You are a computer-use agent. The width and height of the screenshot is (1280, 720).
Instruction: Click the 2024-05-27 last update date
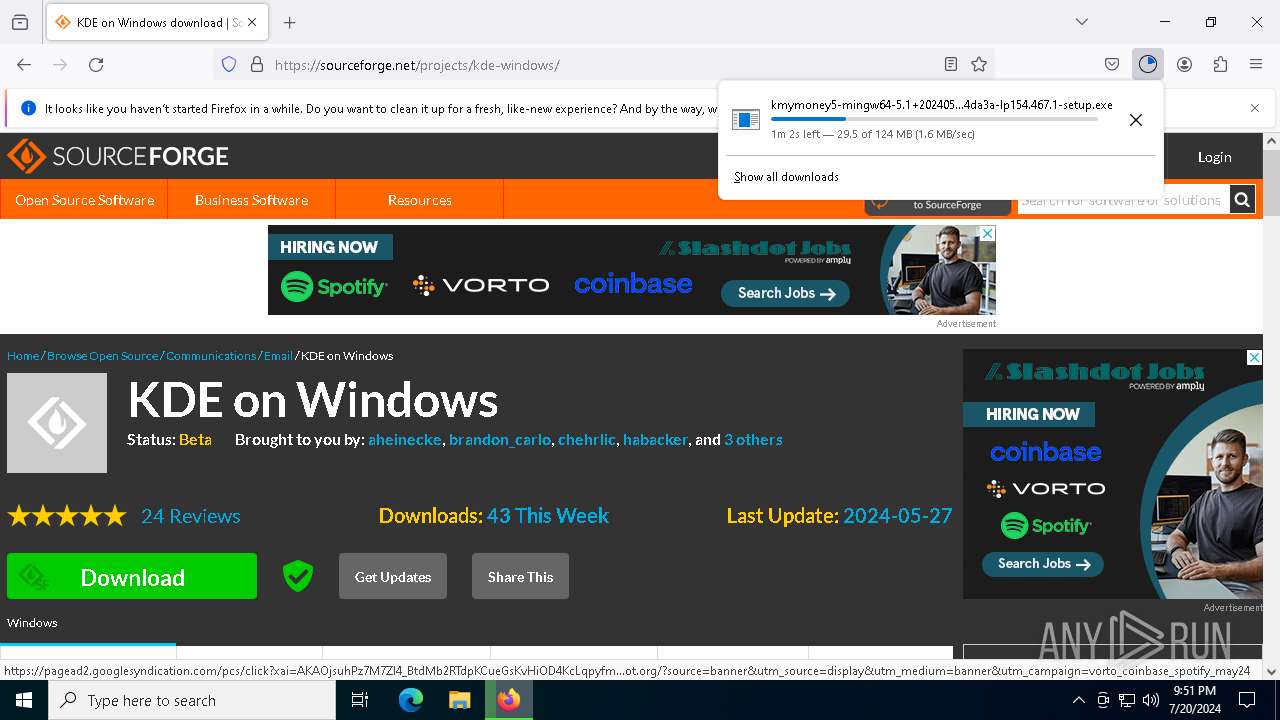click(898, 516)
